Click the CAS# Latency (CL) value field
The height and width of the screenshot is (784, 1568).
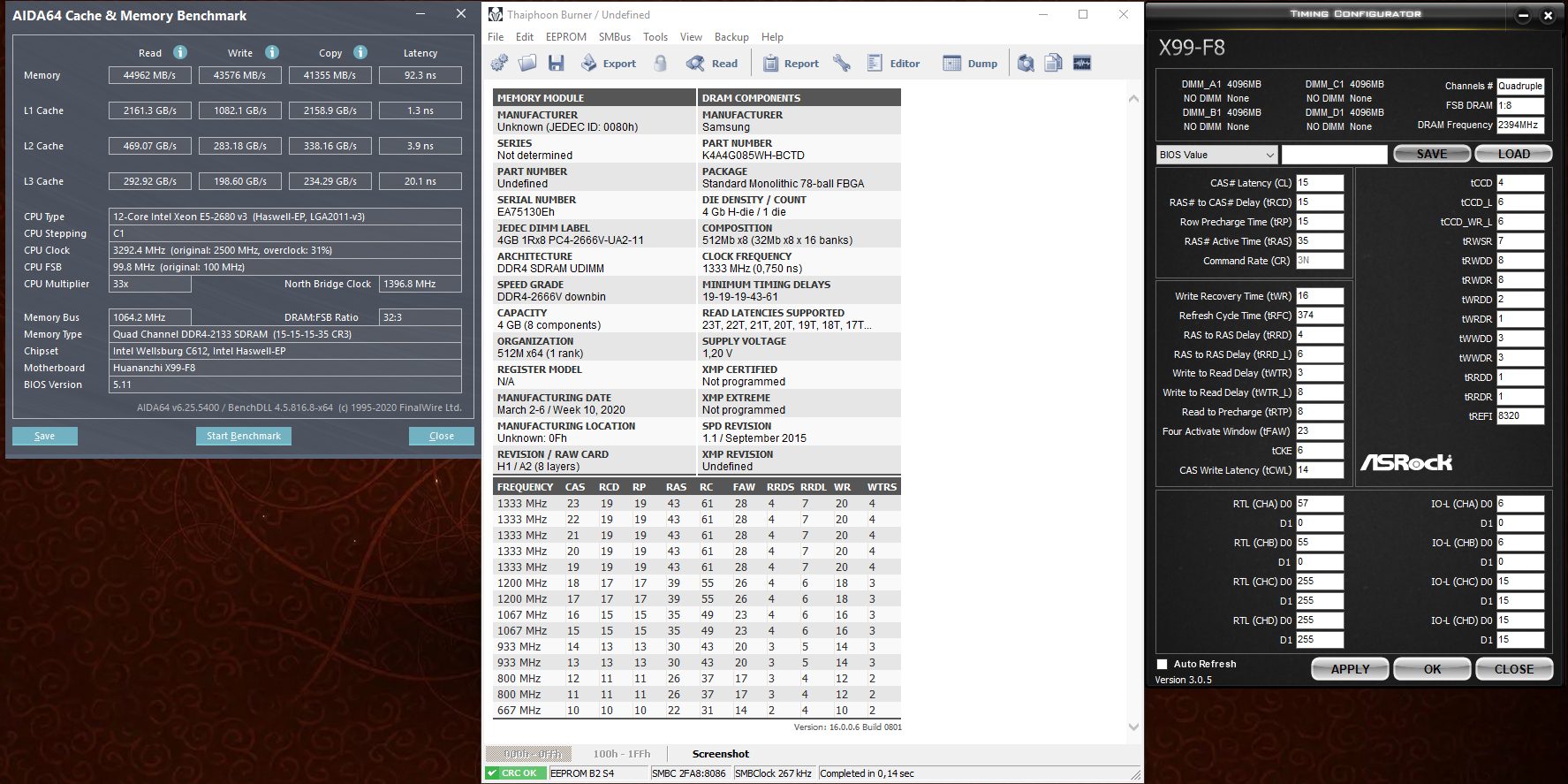[1320, 183]
